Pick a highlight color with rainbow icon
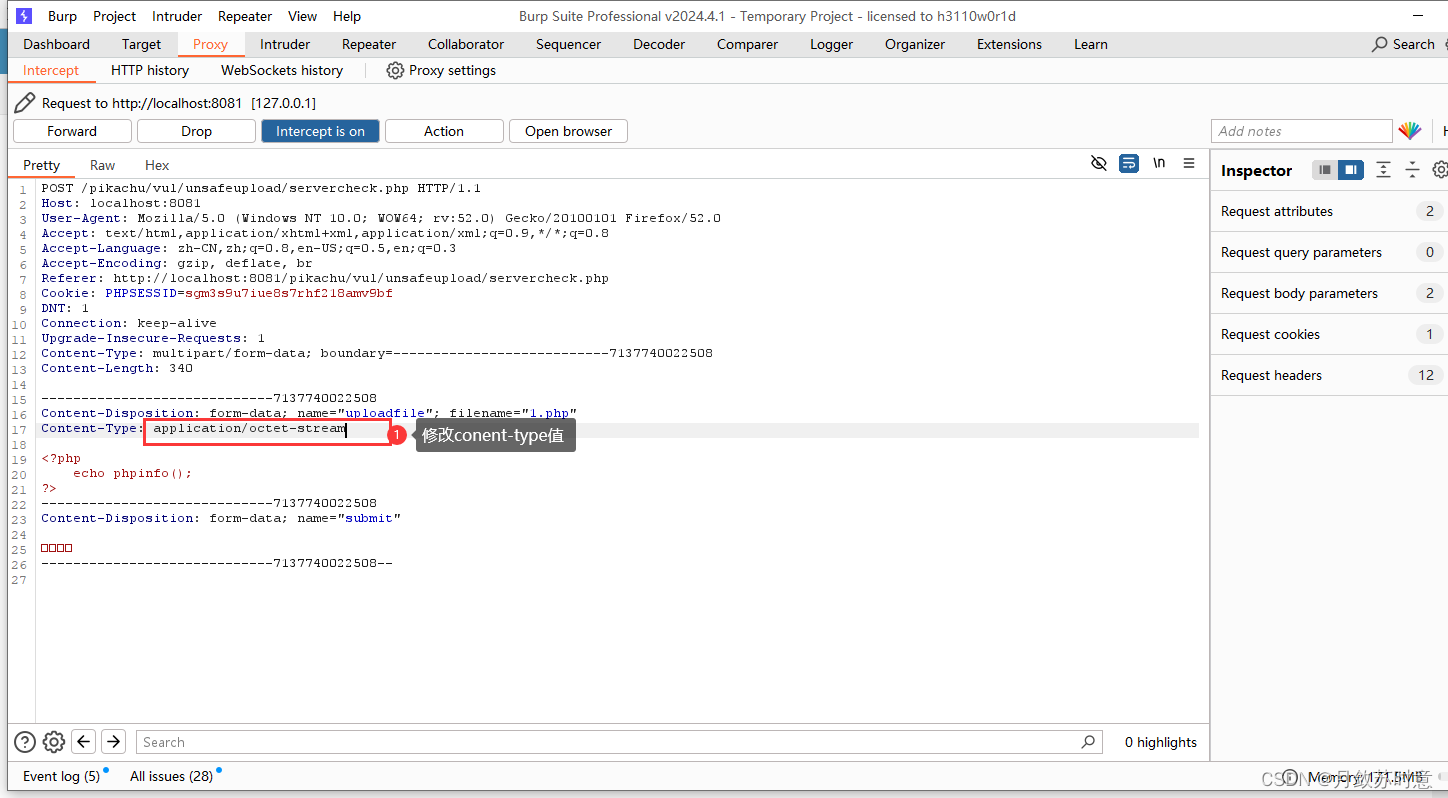 click(x=1410, y=131)
